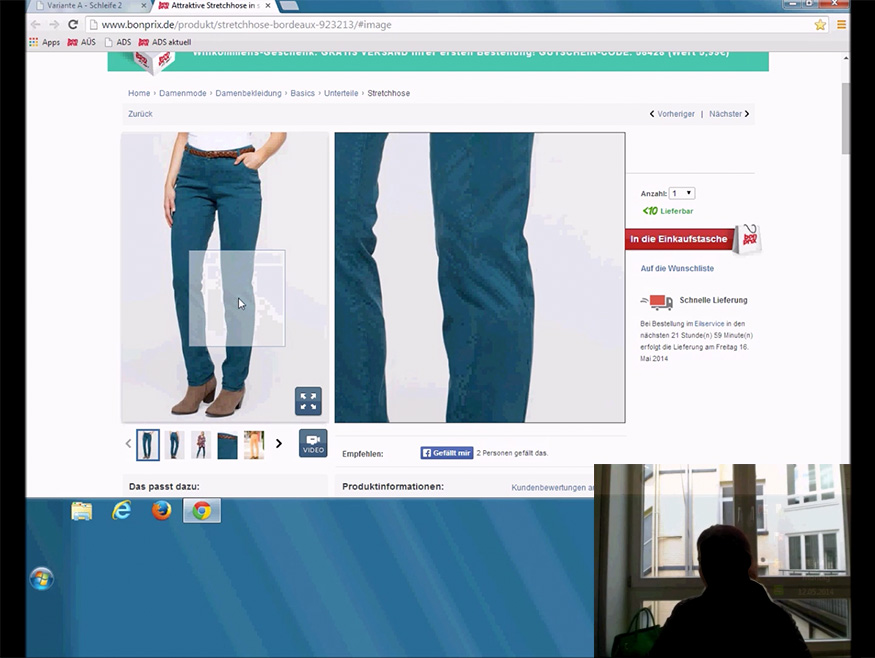Reload the page with the refresh icon
Screen dimensions: 875x658
pos(73,25)
